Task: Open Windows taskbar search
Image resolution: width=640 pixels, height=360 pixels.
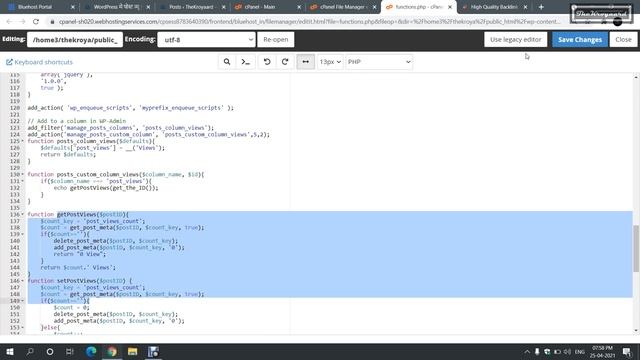Action: point(30,351)
